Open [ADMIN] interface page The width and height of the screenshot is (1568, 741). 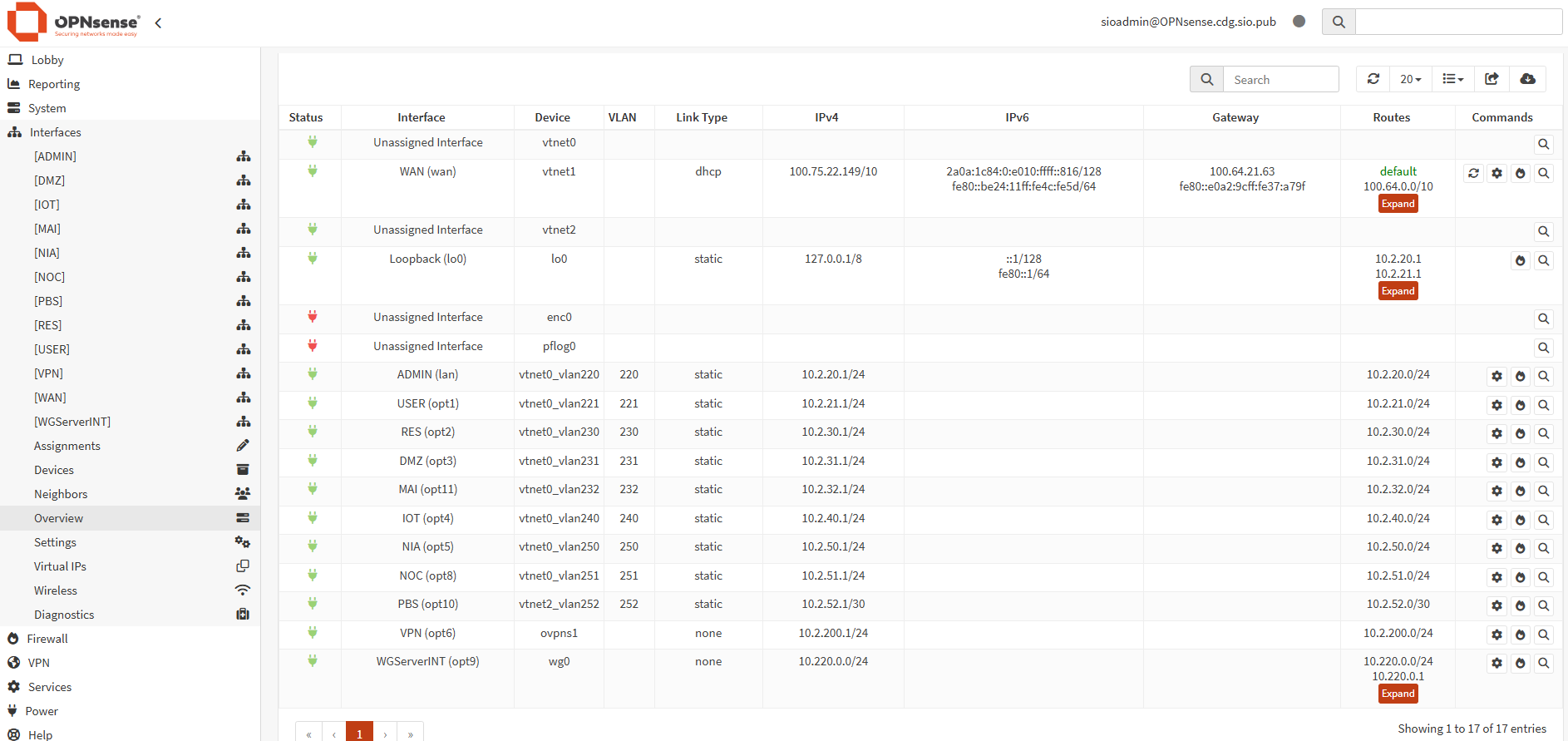(x=130, y=156)
